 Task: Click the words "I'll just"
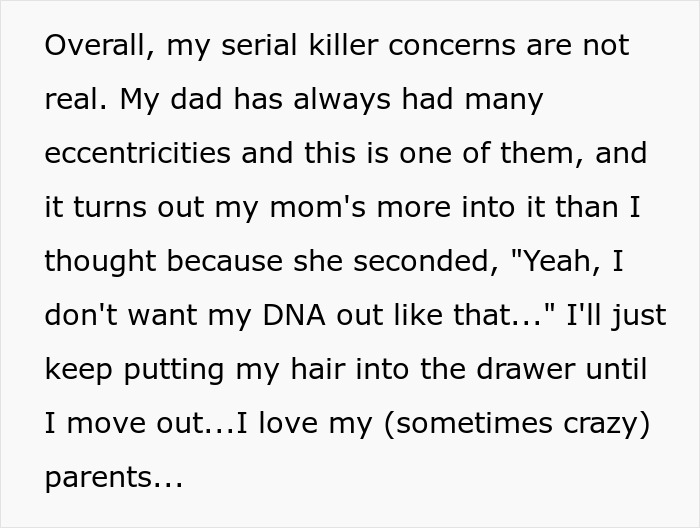(608, 315)
